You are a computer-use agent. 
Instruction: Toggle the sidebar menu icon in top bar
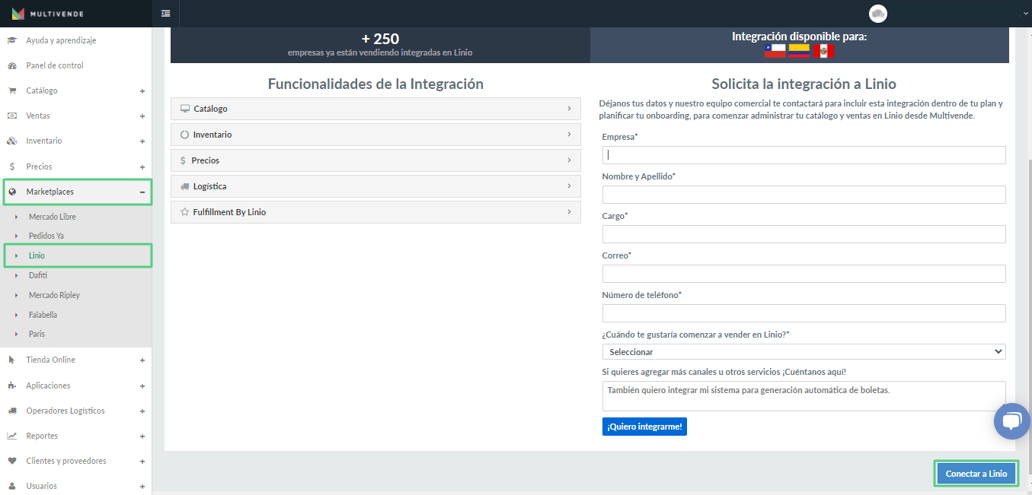point(165,13)
